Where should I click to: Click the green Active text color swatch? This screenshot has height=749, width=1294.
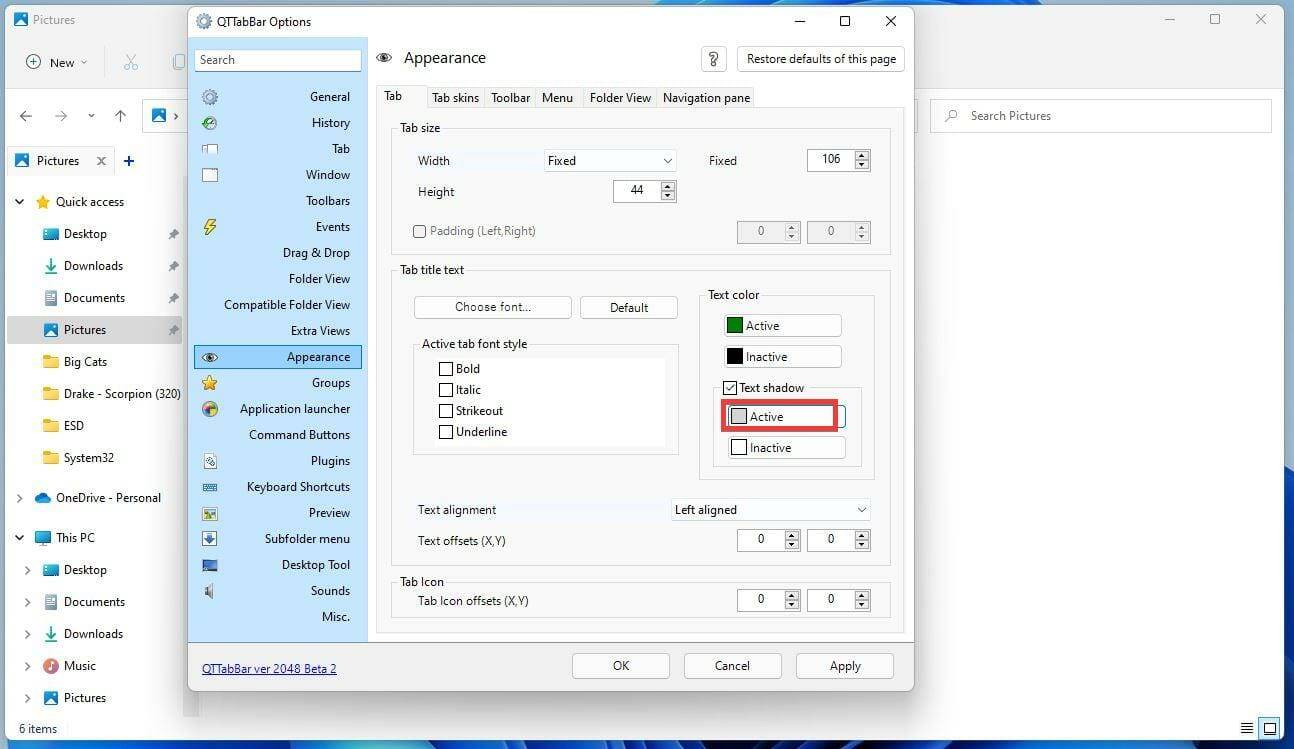tap(735, 325)
